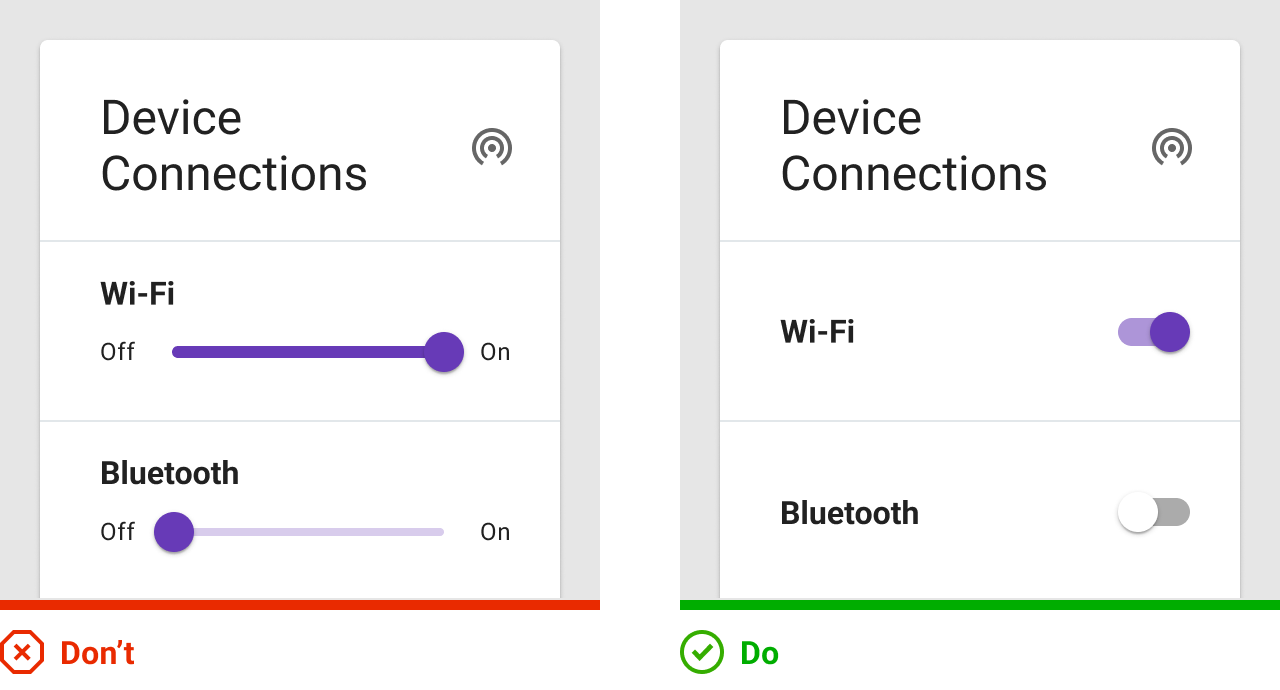Select the Wi-Fi label next to the toggle
Screen dimensions: 1280x690
[817, 331]
